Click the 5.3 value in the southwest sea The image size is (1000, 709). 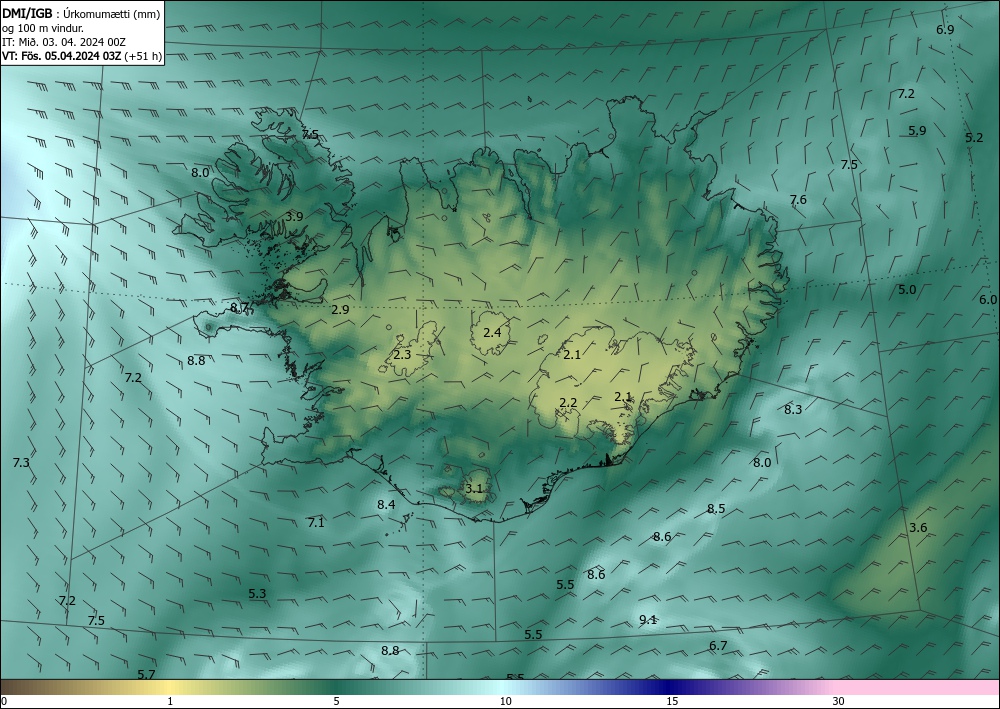pyautogui.click(x=257, y=594)
